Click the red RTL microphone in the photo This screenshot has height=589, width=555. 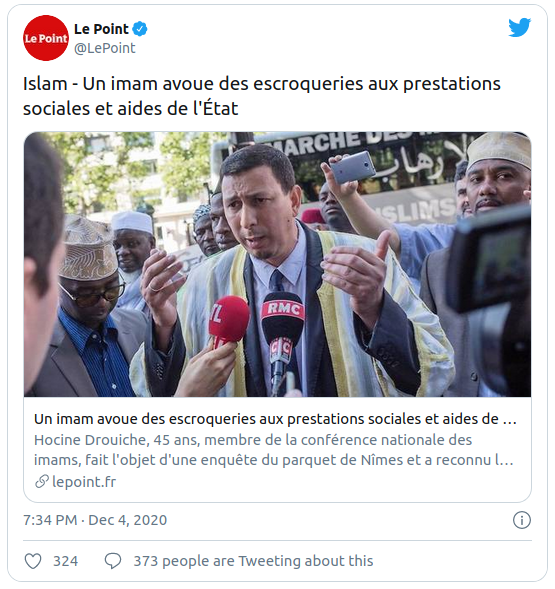(228, 321)
